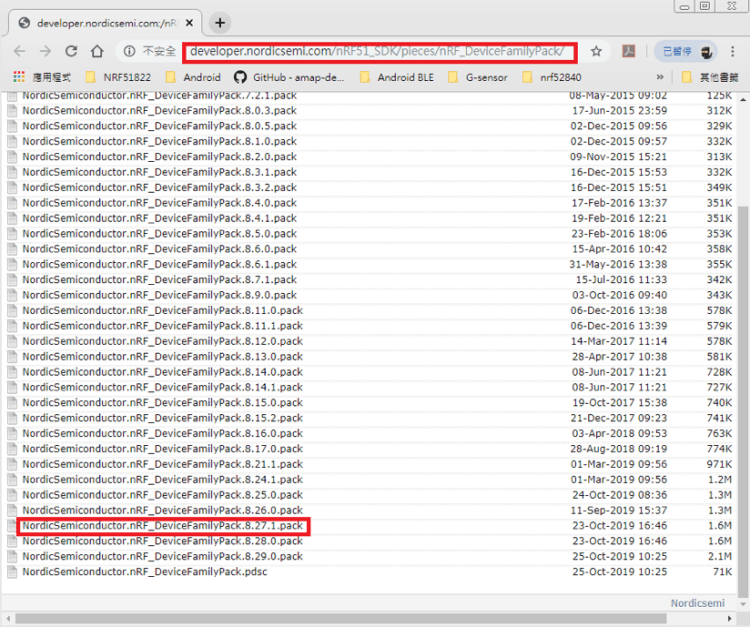The image size is (750, 627).
Task: Click DeviceFamilyPack.8.16.0.pack entry
Action: click(x=163, y=433)
